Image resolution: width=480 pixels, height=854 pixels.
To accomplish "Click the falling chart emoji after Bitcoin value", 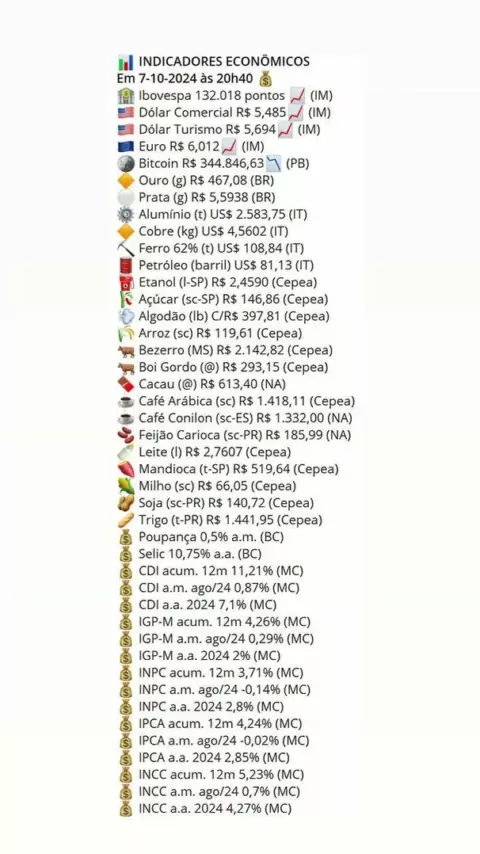I will pyautogui.click(x=274, y=164).
